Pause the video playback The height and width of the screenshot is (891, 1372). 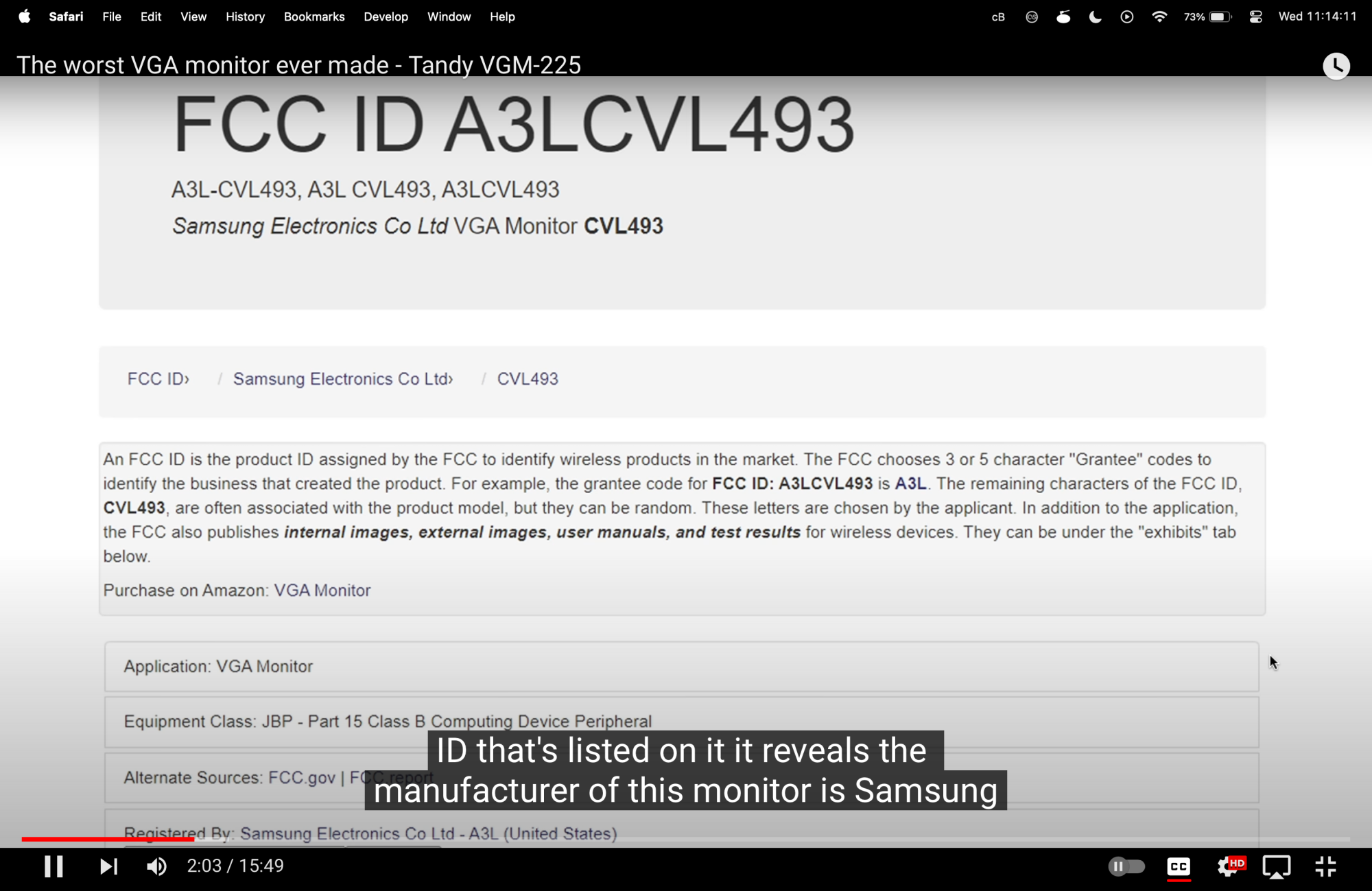(x=54, y=866)
